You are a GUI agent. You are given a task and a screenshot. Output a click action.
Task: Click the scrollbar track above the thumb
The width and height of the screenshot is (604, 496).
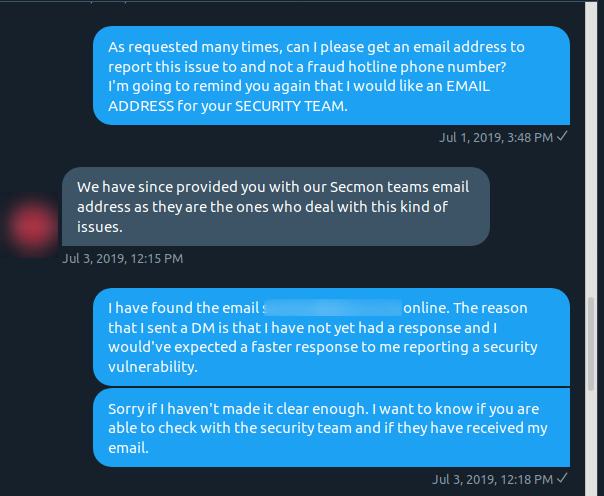click(591, 150)
